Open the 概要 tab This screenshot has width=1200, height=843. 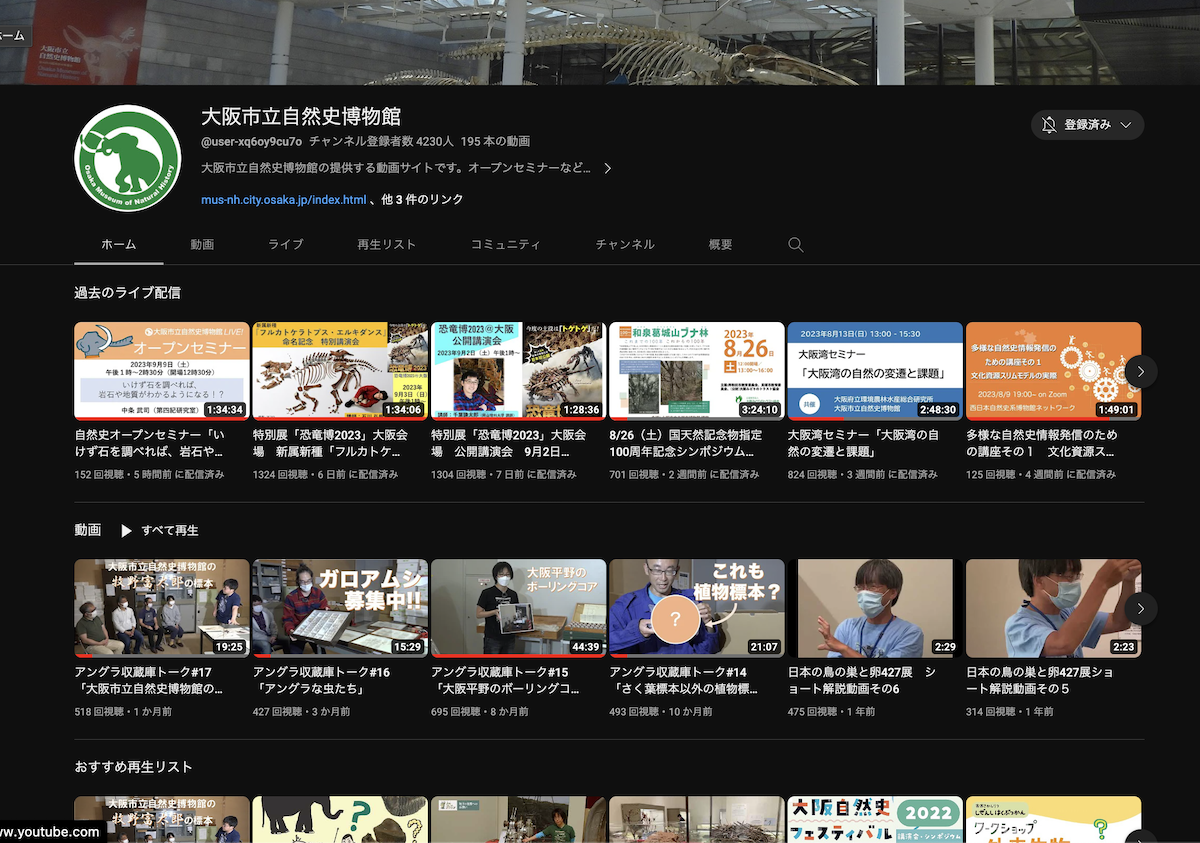click(x=720, y=245)
